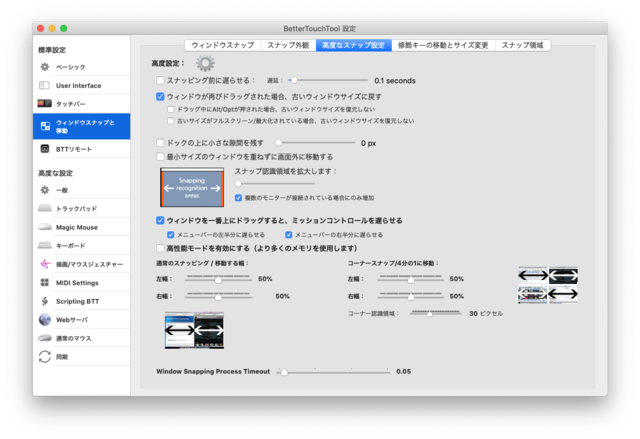
Task: Close the BetterTouchTool window
Action: [x=40, y=28]
